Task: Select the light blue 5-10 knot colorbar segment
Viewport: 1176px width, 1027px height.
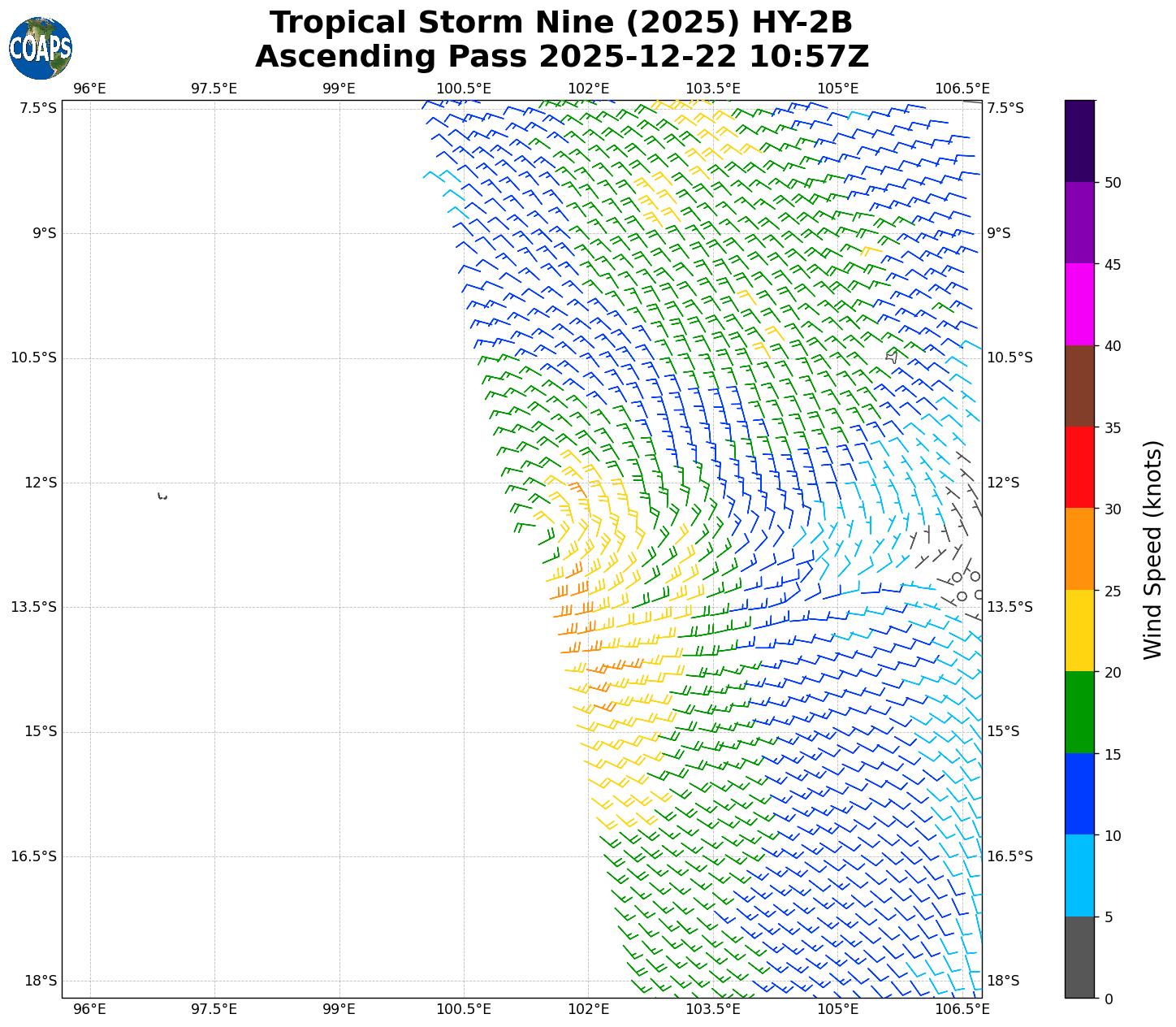Action: coord(1079,876)
